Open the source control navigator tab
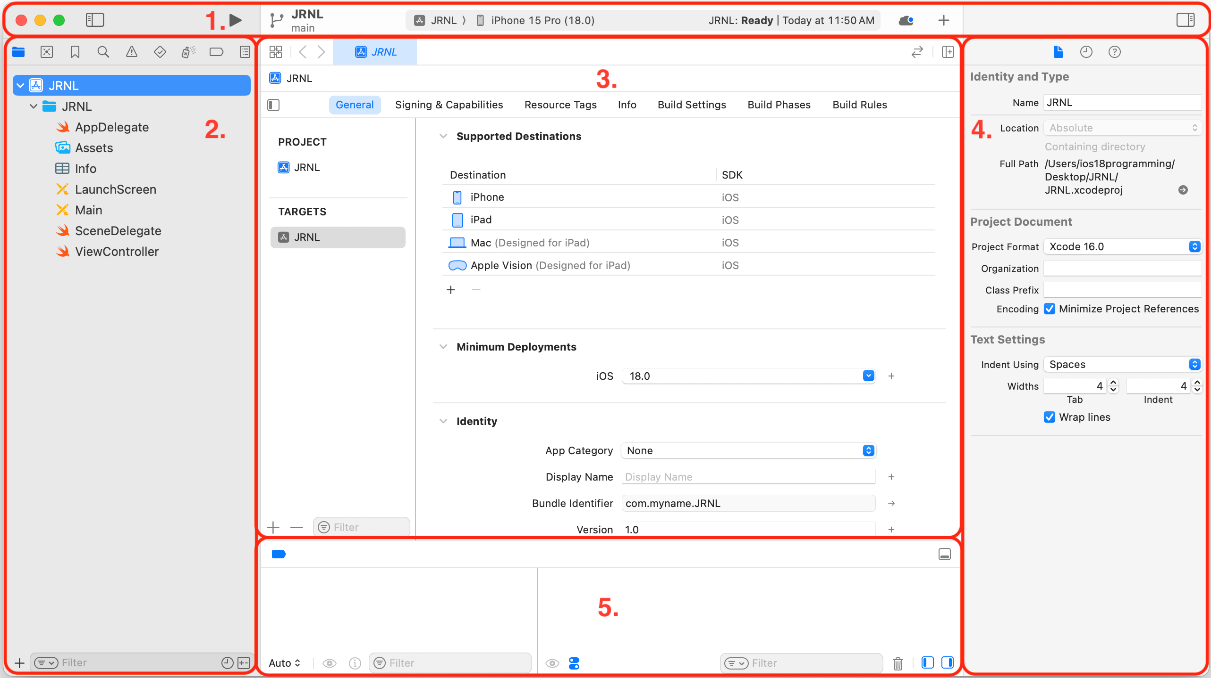This screenshot has height=678, width=1211. [46, 52]
